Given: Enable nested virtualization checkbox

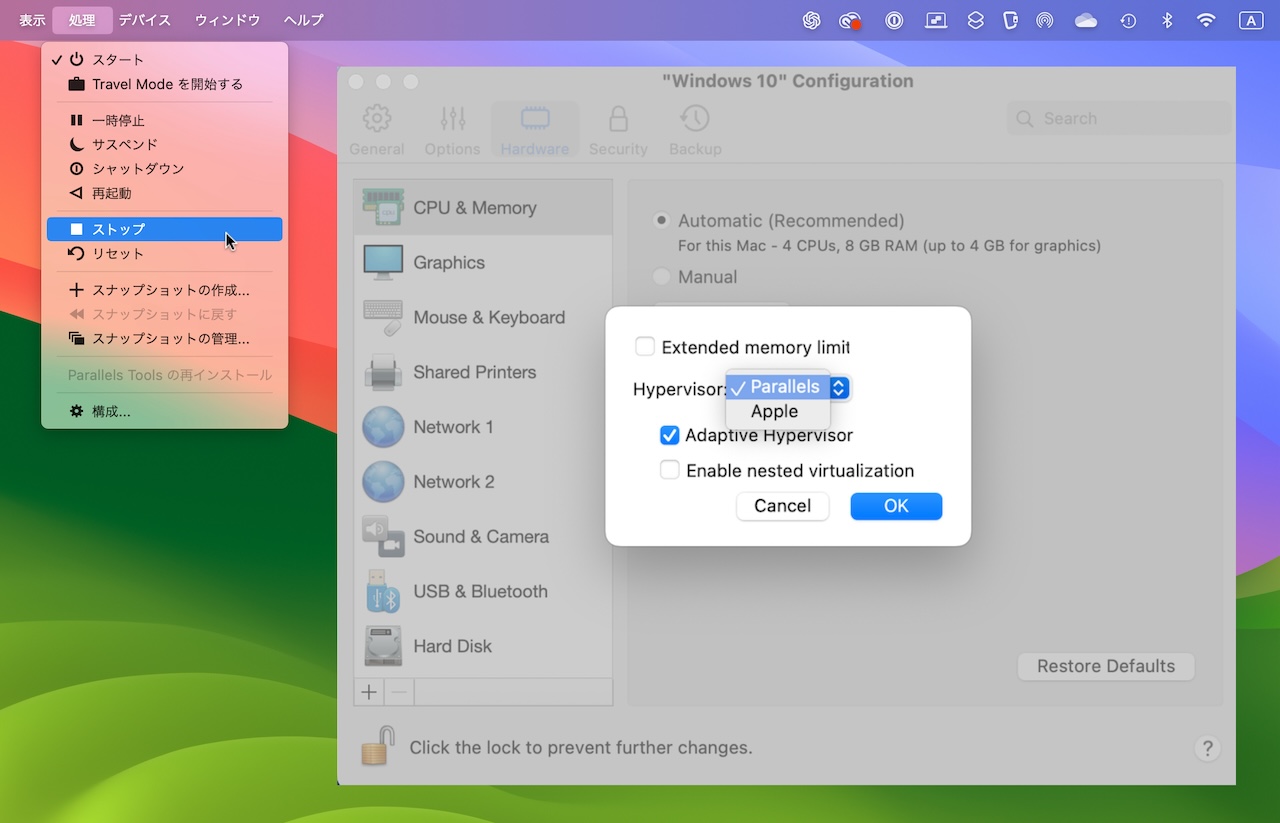Looking at the screenshot, I should 669,470.
